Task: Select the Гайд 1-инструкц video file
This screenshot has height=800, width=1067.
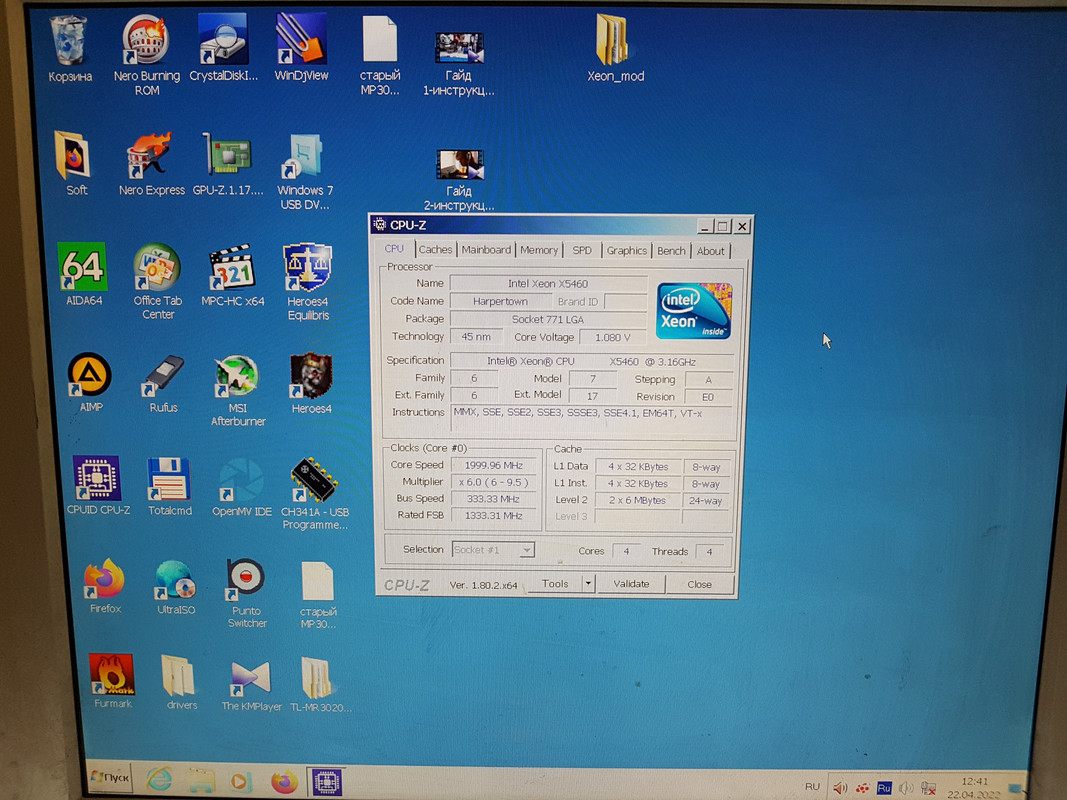Action: click(459, 63)
